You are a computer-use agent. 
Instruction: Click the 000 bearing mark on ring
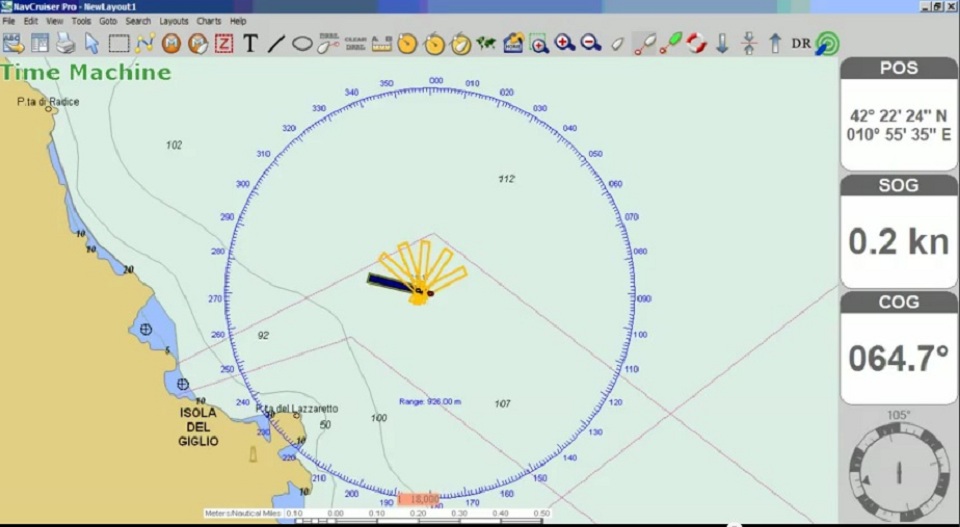click(436, 80)
